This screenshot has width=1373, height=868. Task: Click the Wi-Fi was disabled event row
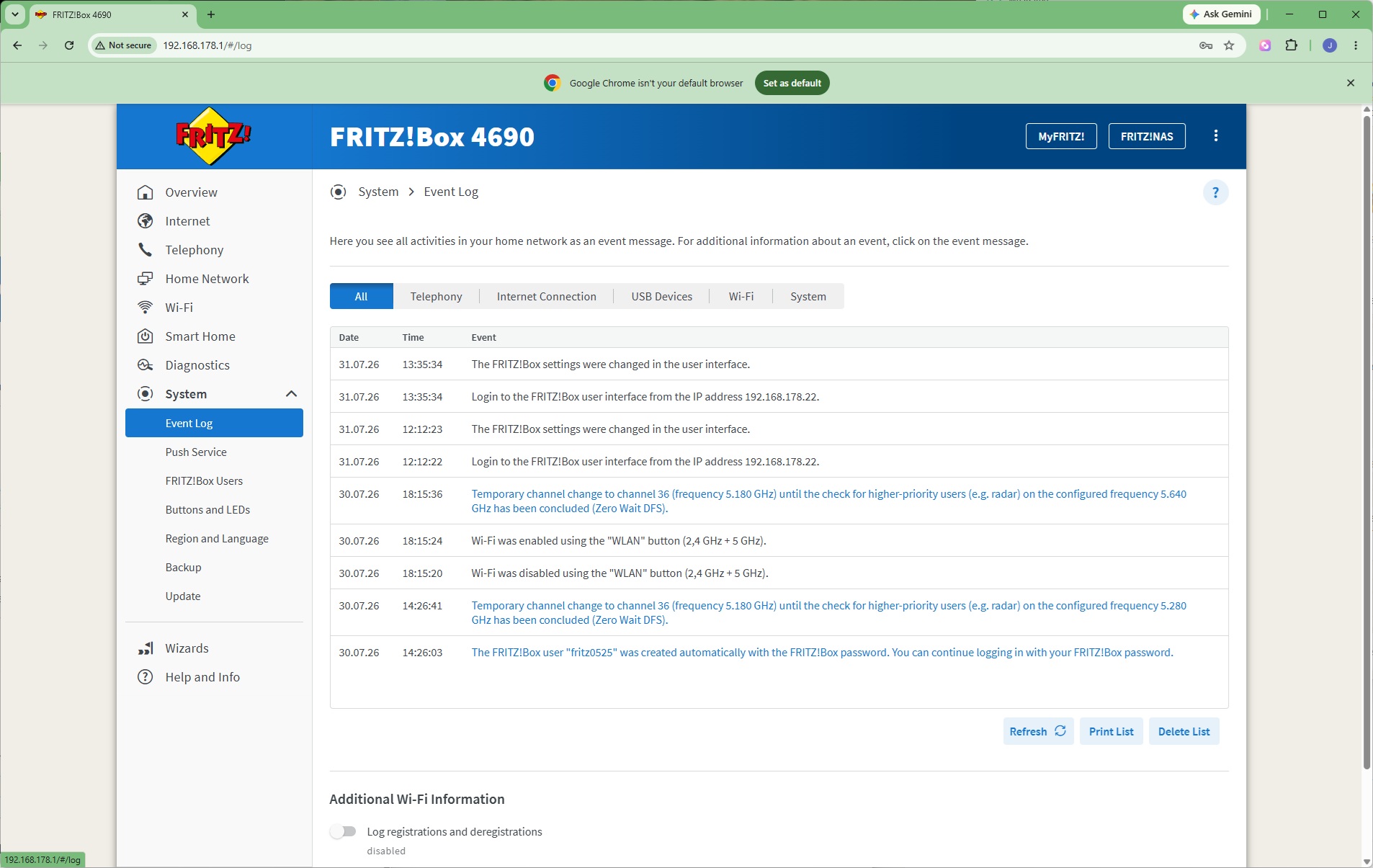[x=779, y=573]
